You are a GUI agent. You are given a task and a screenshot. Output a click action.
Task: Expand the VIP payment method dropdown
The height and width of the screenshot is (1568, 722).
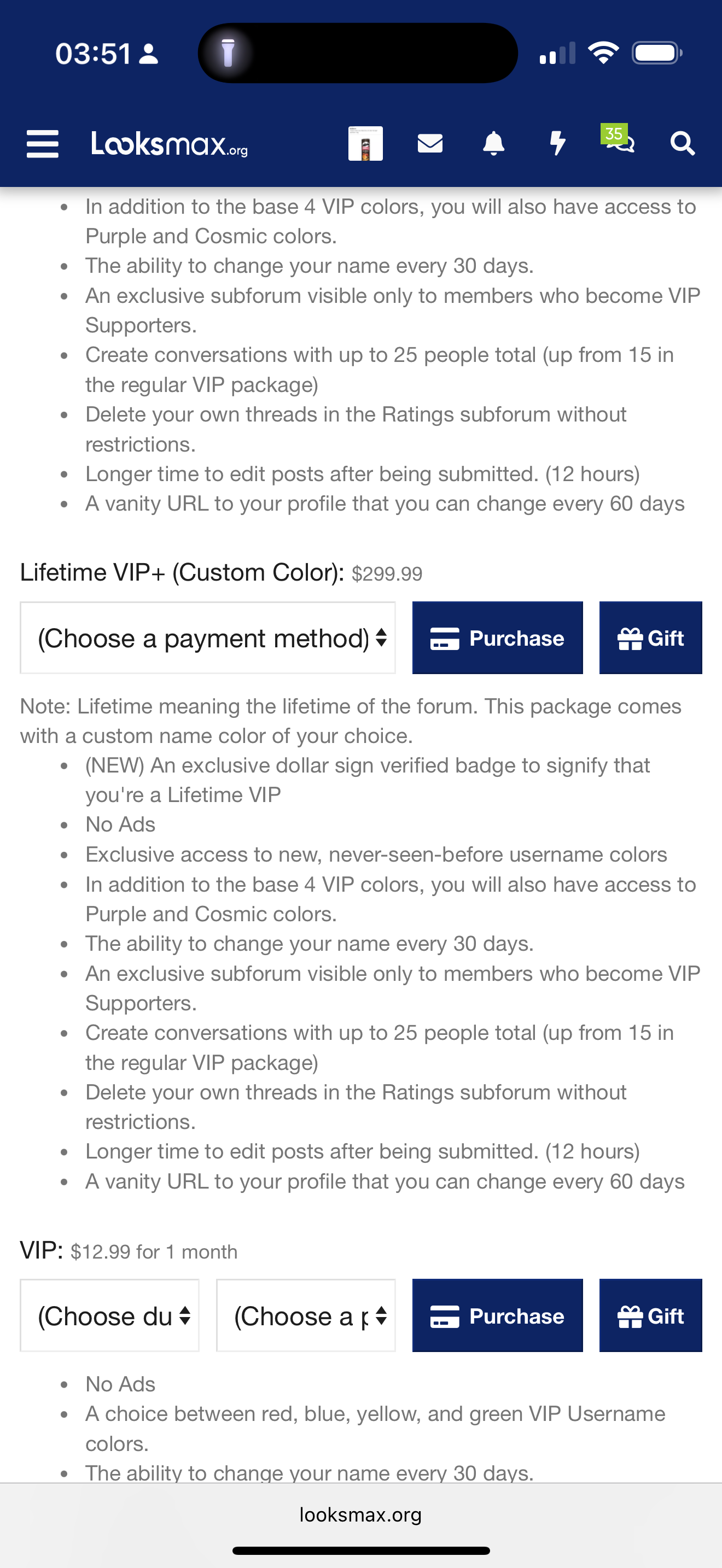(306, 1315)
